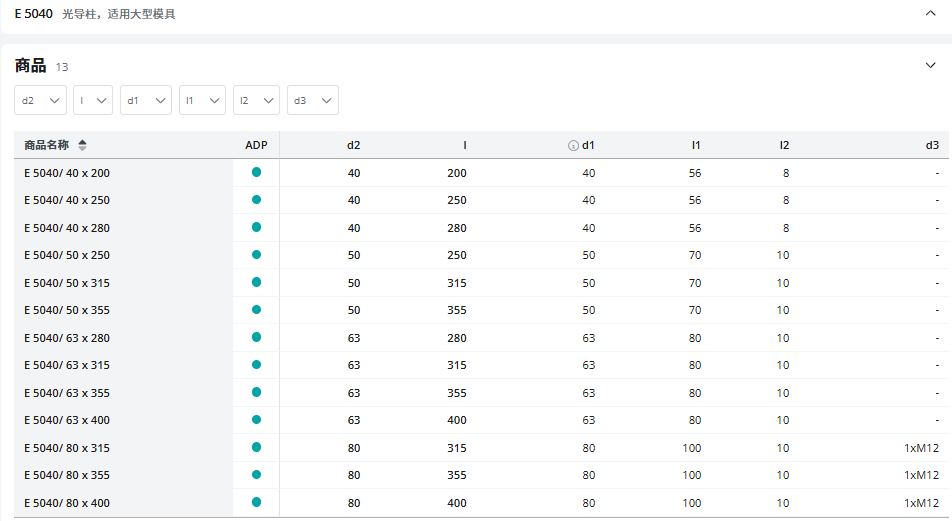Image resolution: width=952 pixels, height=521 pixels.
Task: Click ADP dot for E 5040/ 40 x 280
Action: point(256,227)
